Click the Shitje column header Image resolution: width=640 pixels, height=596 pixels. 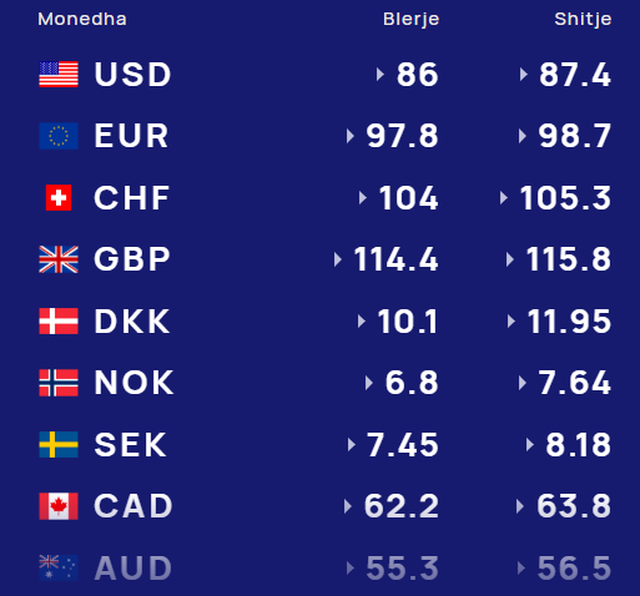pyautogui.click(x=583, y=20)
